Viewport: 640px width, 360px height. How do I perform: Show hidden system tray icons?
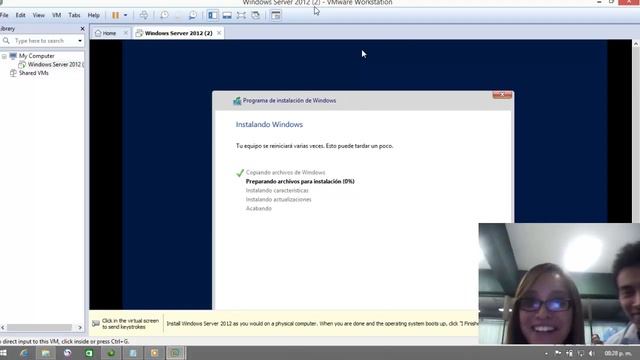547,353
